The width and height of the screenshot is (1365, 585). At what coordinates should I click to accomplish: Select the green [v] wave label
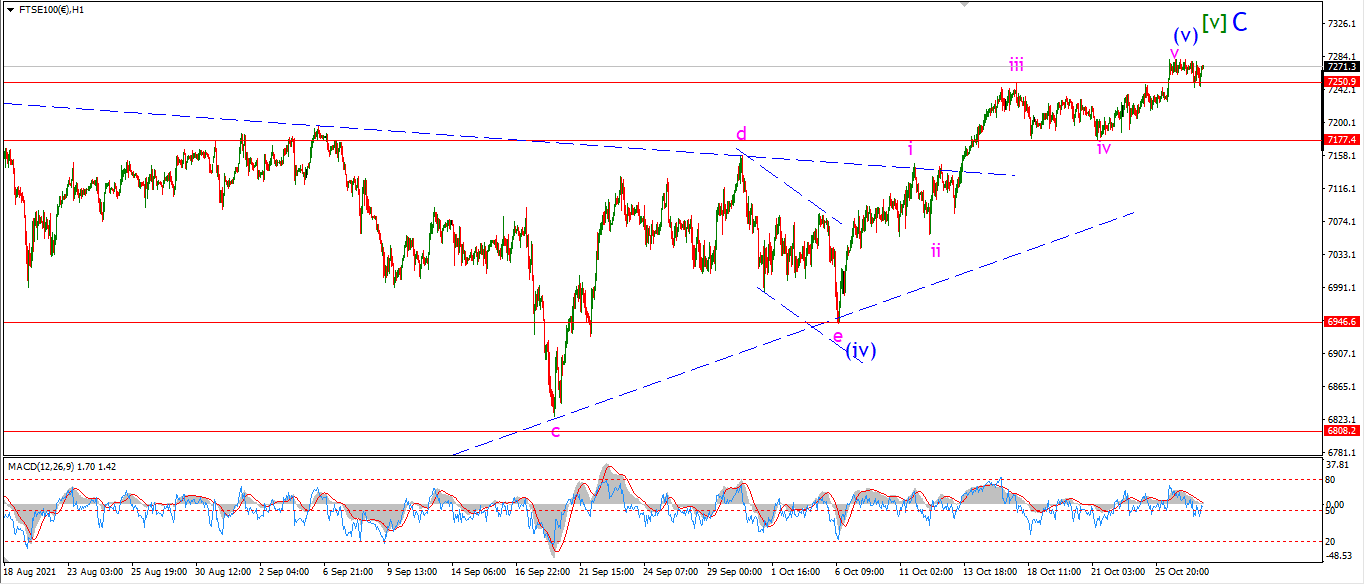[x=1214, y=22]
